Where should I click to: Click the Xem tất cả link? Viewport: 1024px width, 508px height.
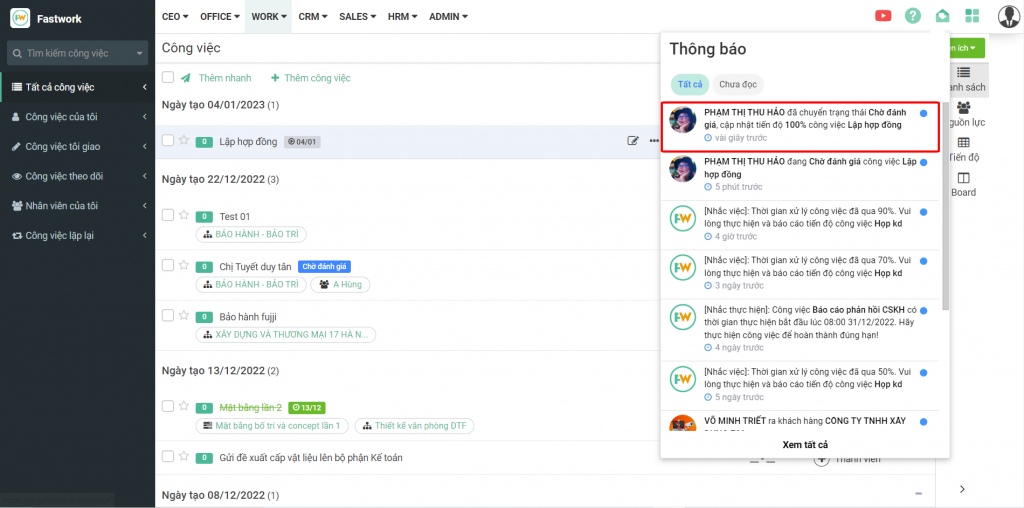click(x=804, y=444)
